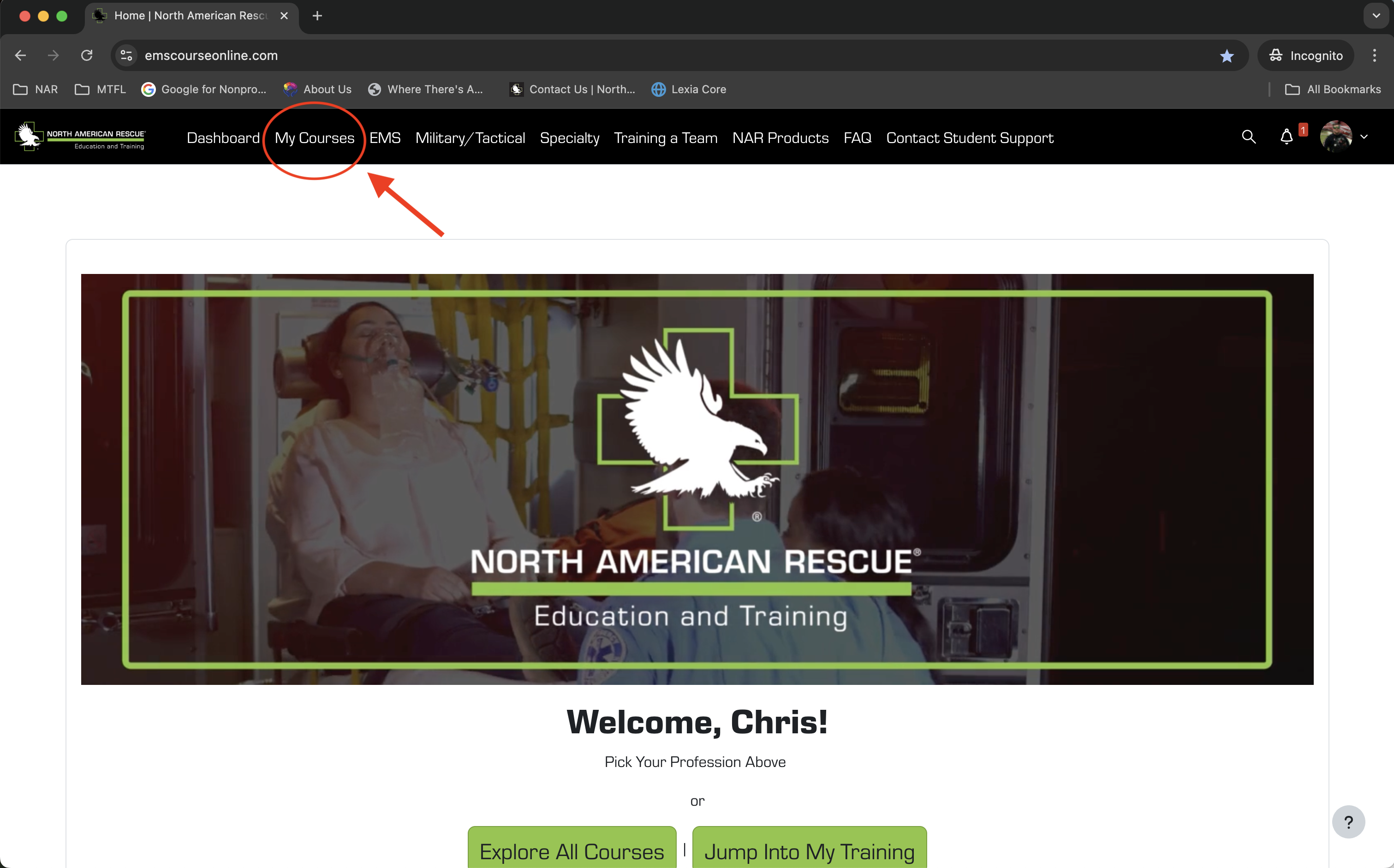Select the Home | North American Rescue tab
The height and width of the screenshot is (868, 1394).
(191, 16)
